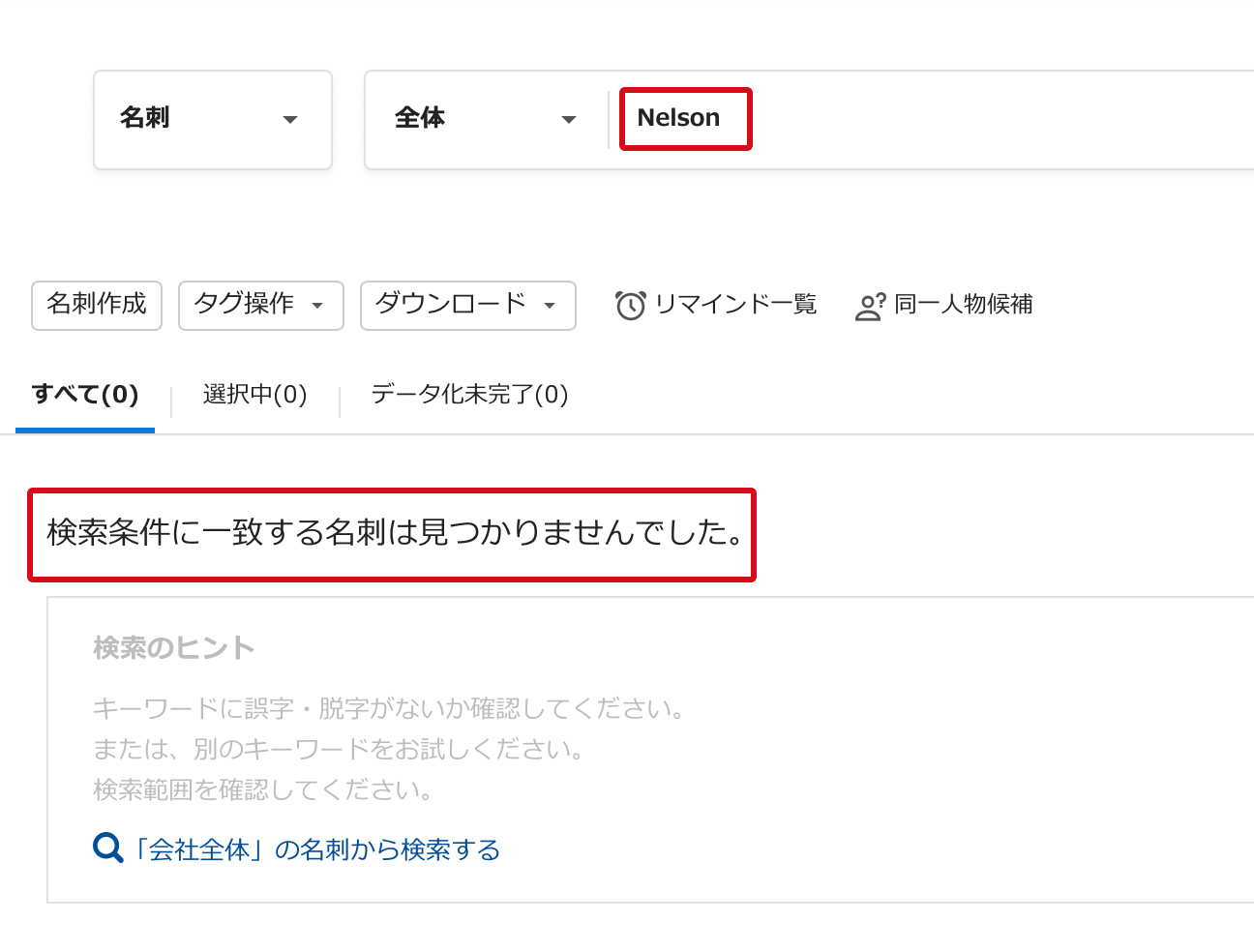The width and height of the screenshot is (1254, 952).
Task: Switch to the 選択中(0) tab
Action: point(254,395)
